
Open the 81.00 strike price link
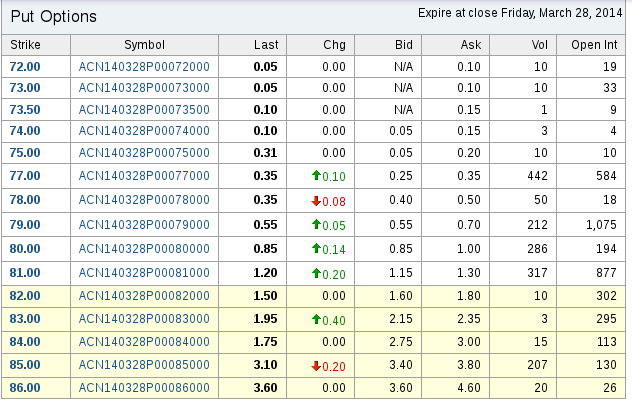25,273
